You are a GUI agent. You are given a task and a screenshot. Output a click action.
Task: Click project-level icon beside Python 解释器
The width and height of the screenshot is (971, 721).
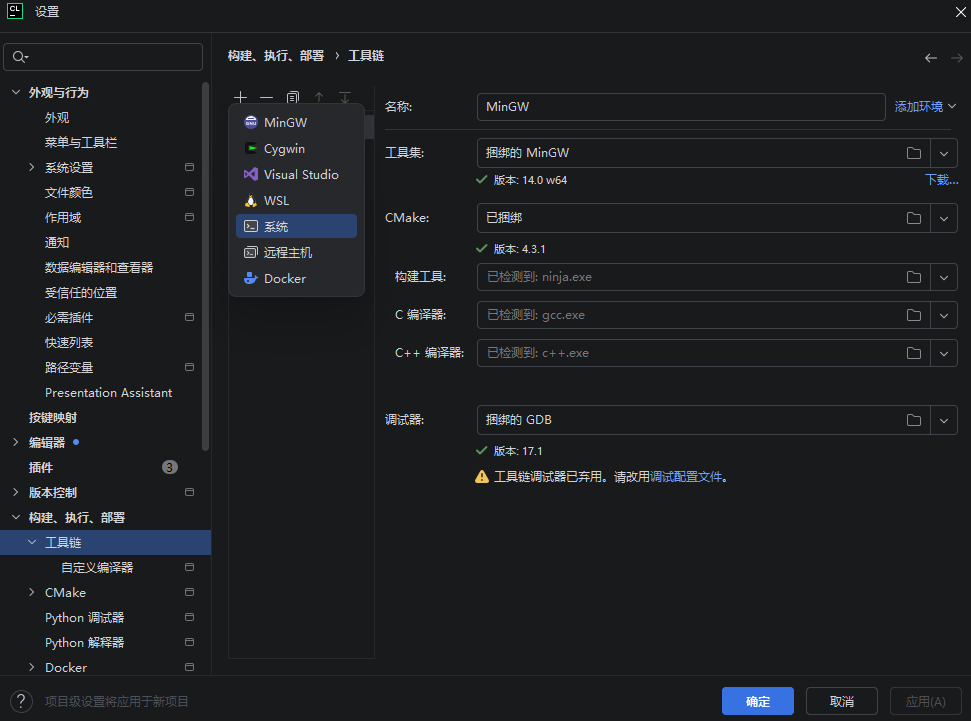(x=189, y=642)
